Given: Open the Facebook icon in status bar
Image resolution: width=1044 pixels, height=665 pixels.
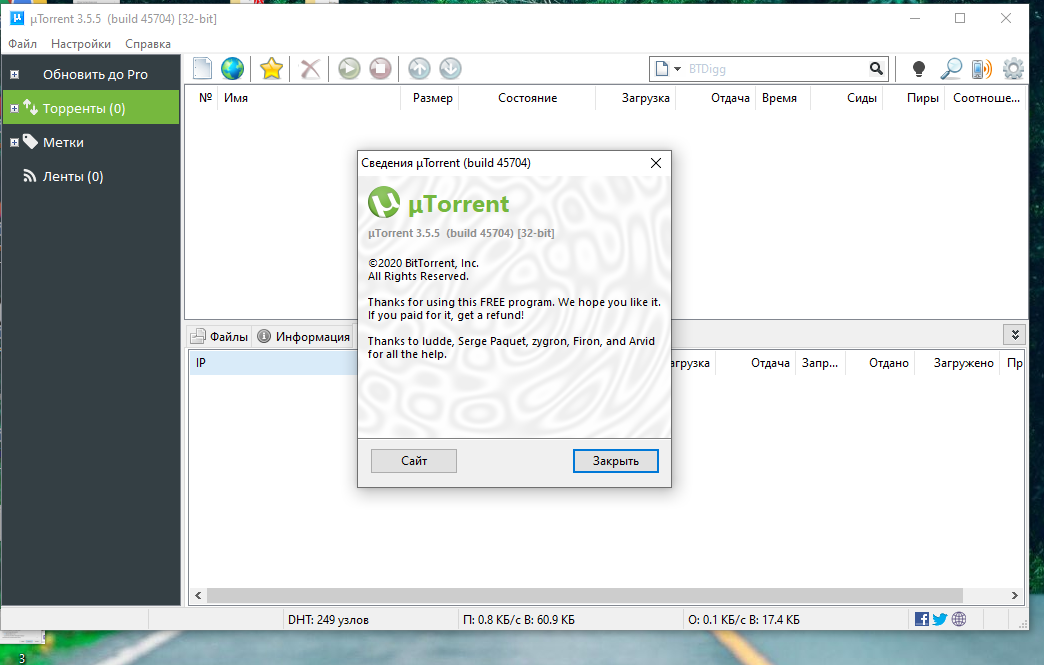Looking at the screenshot, I should click(x=921, y=619).
